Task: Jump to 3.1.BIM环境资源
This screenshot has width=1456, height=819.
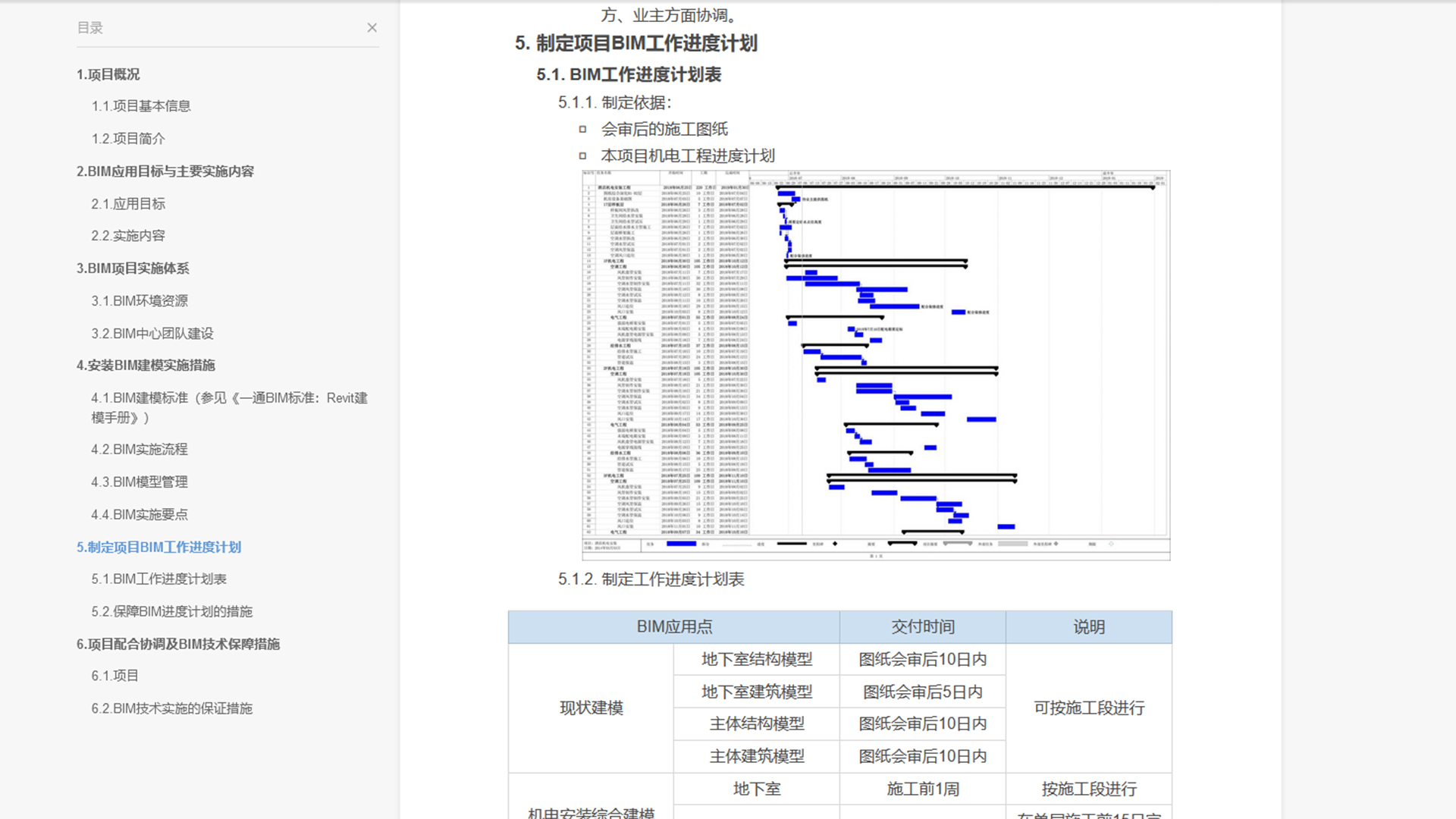Action: [x=140, y=301]
